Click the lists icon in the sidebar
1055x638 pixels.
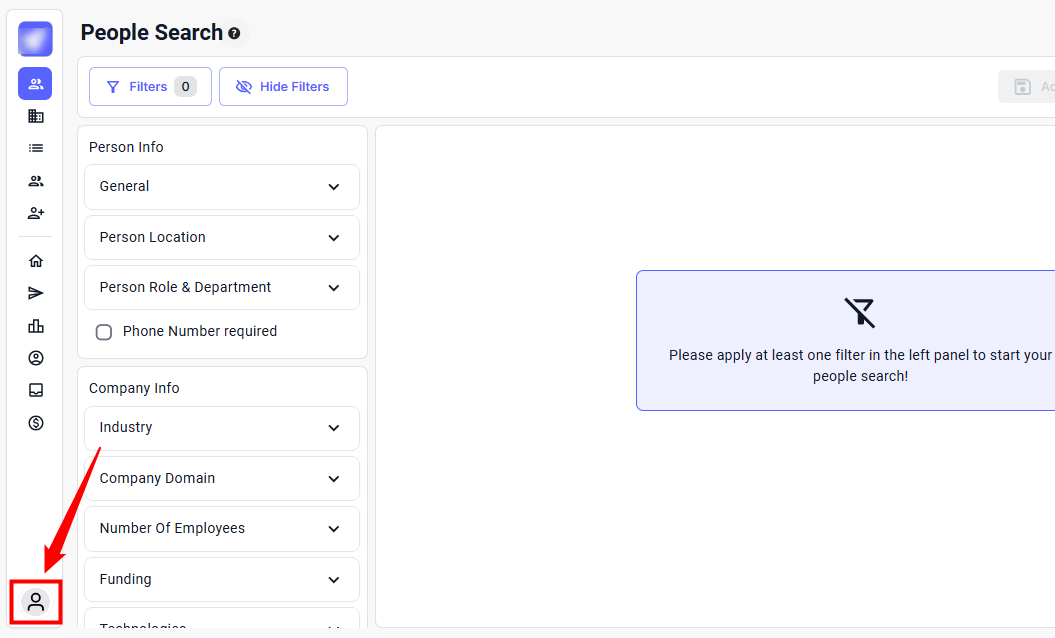click(x=36, y=148)
